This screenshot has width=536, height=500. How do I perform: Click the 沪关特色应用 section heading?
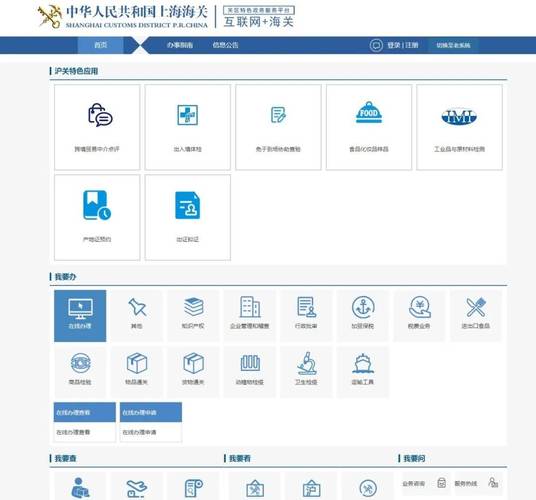click(76, 71)
